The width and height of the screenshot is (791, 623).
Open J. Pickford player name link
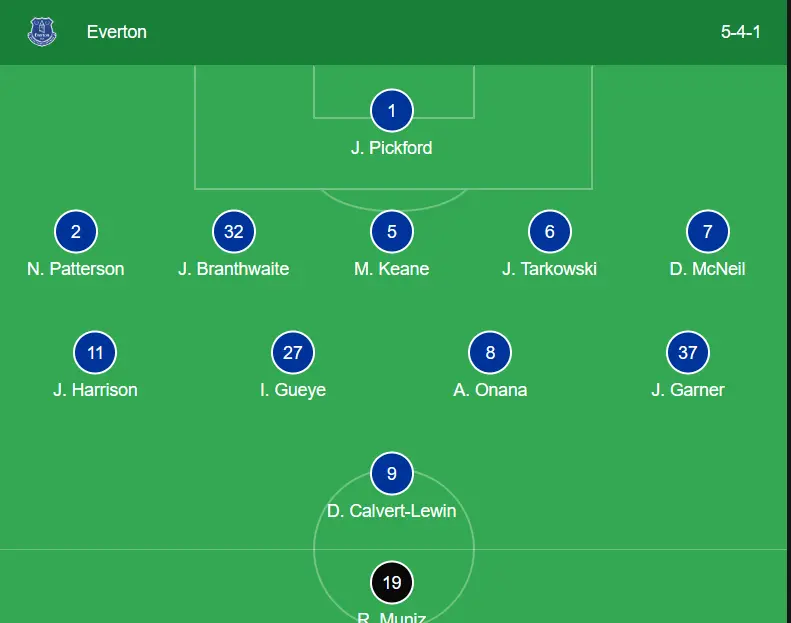(x=392, y=148)
